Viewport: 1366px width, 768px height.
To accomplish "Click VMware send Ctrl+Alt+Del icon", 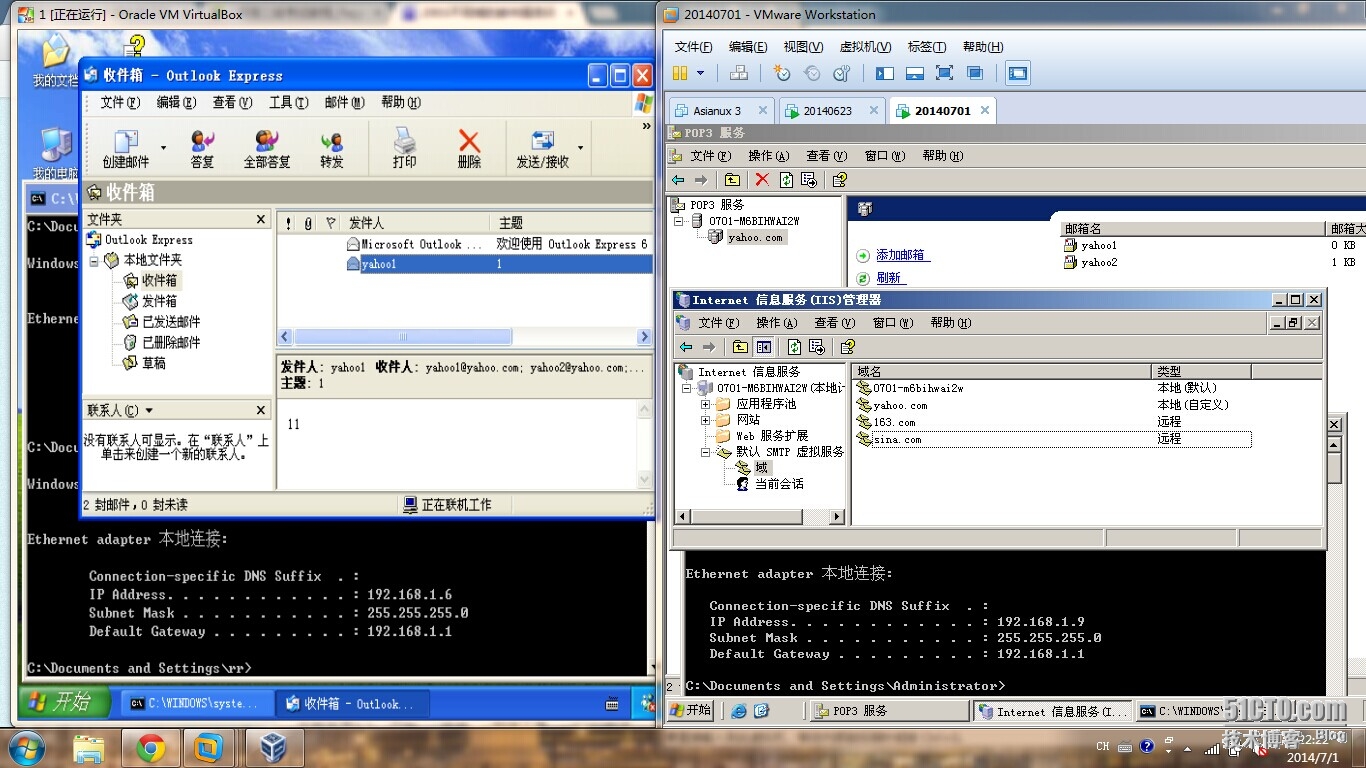I will click(739, 73).
